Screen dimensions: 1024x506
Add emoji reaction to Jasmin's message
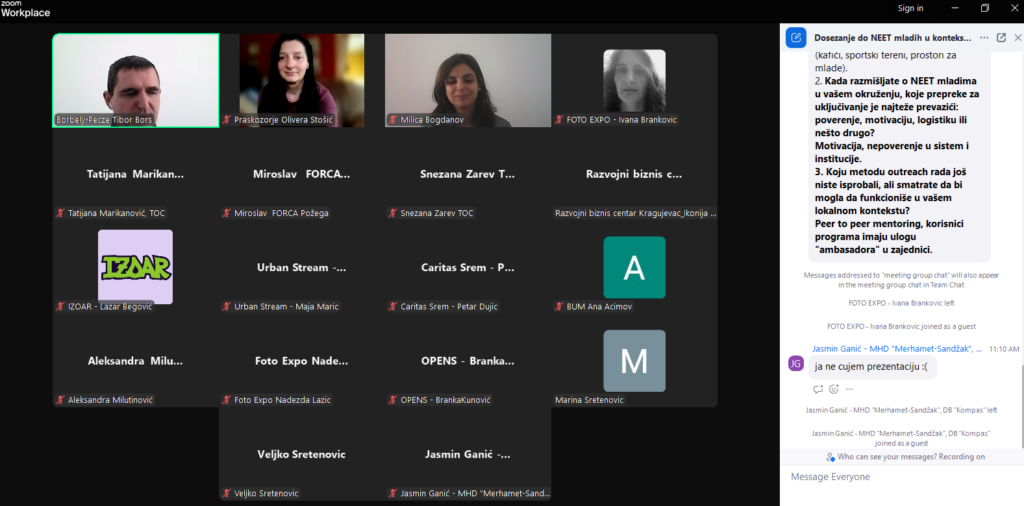(x=834, y=389)
